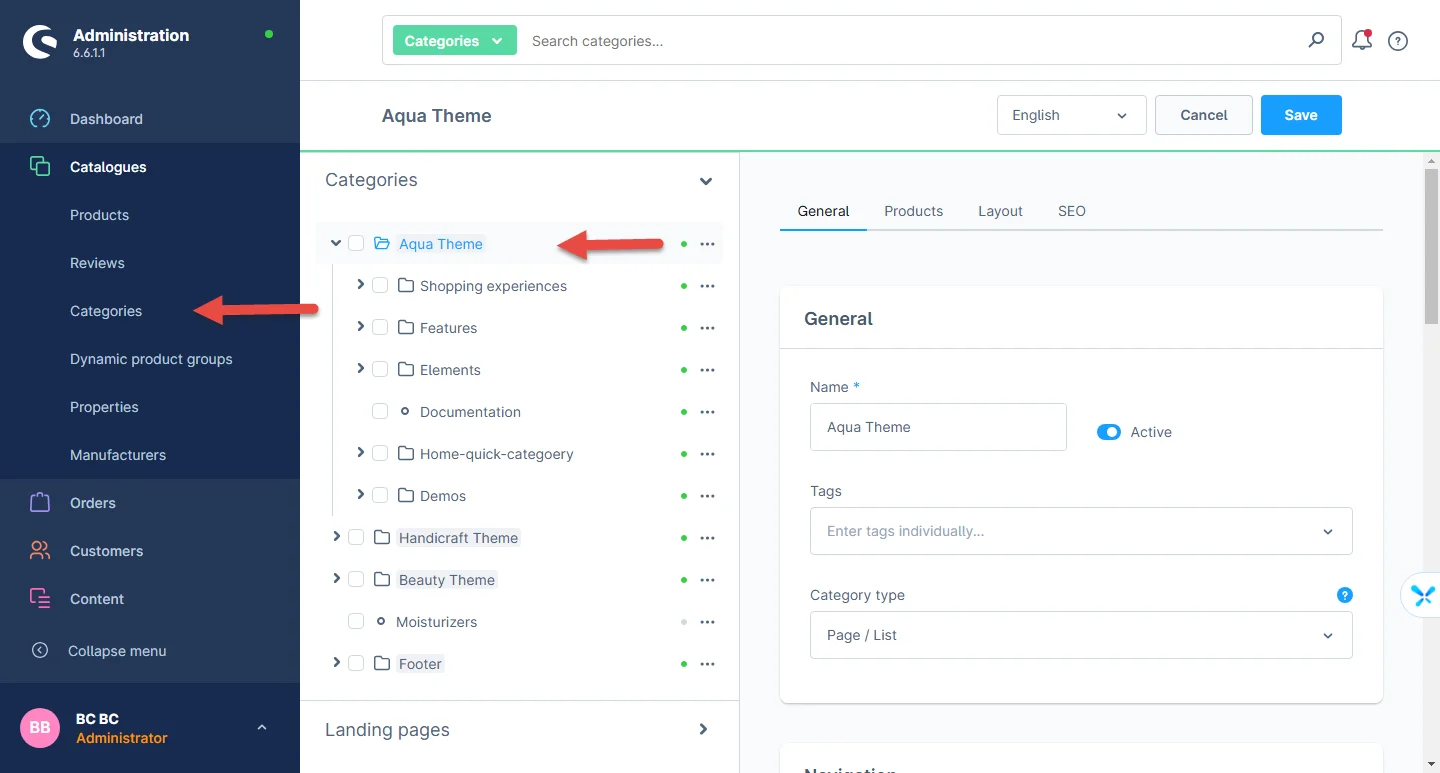
Task: Click the Orders bag icon in sidebar
Action: pos(40,503)
